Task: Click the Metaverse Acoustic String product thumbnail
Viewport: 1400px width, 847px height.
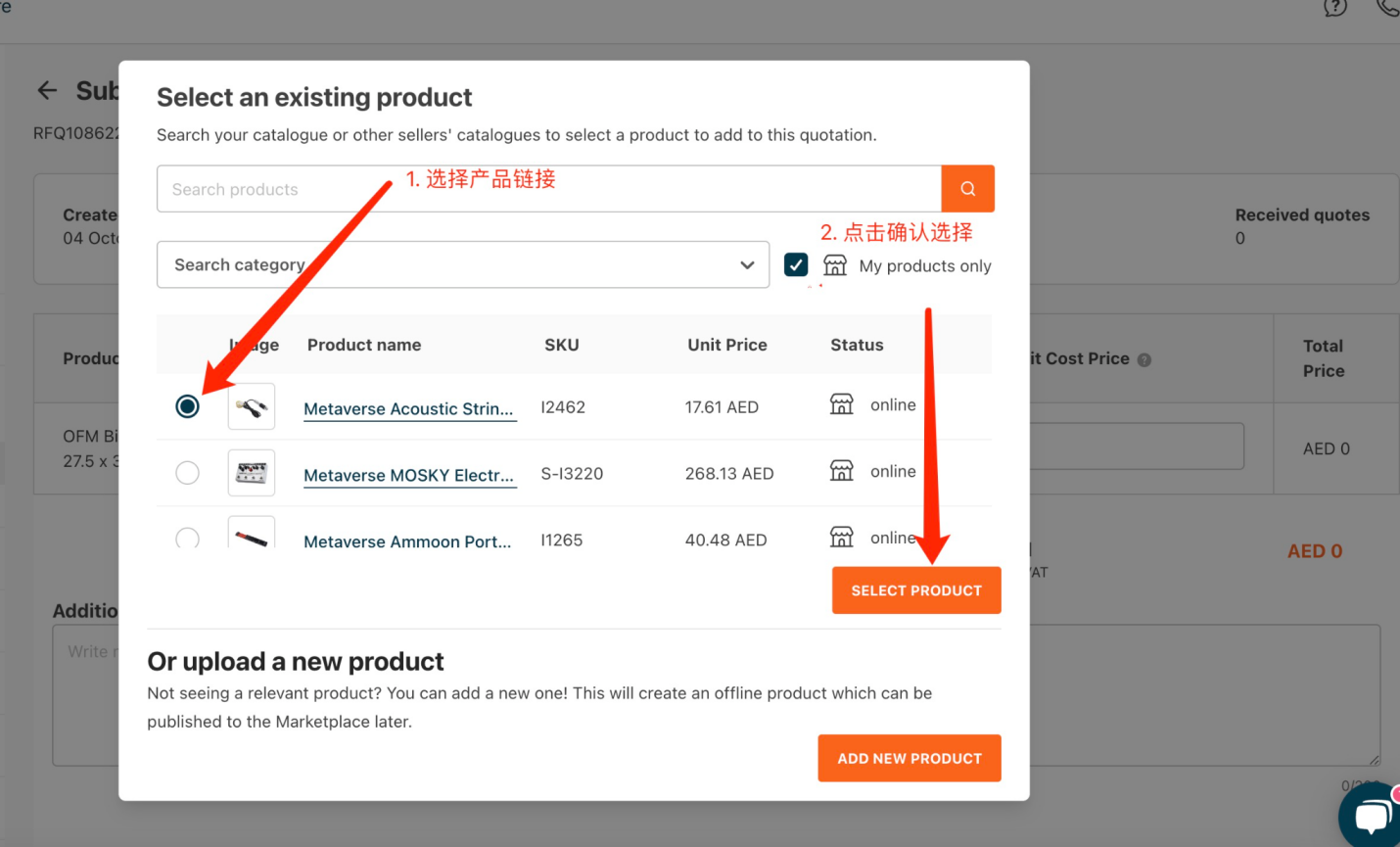Action: tap(252, 406)
